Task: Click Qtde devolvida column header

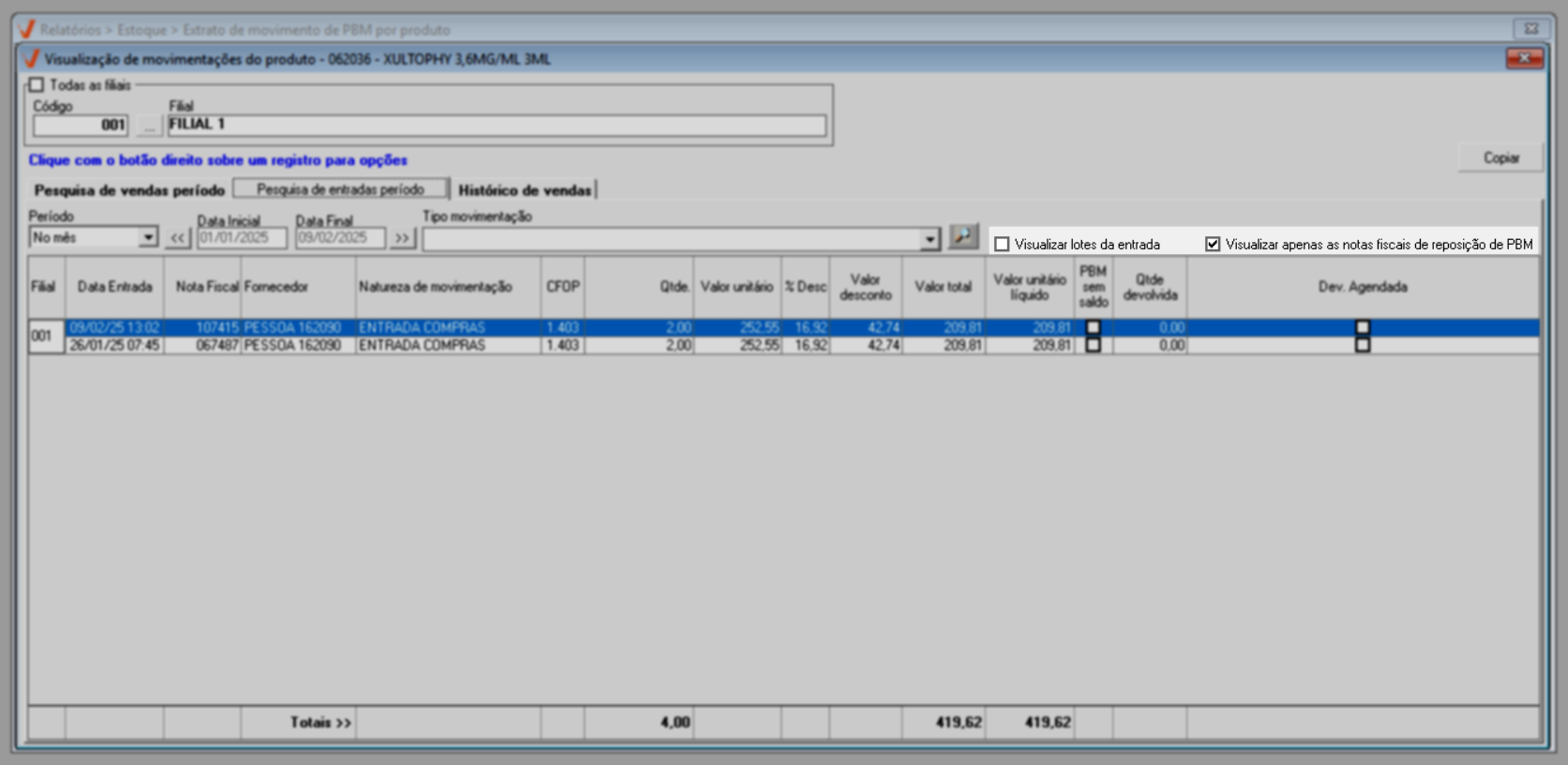Action: [1150, 287]
